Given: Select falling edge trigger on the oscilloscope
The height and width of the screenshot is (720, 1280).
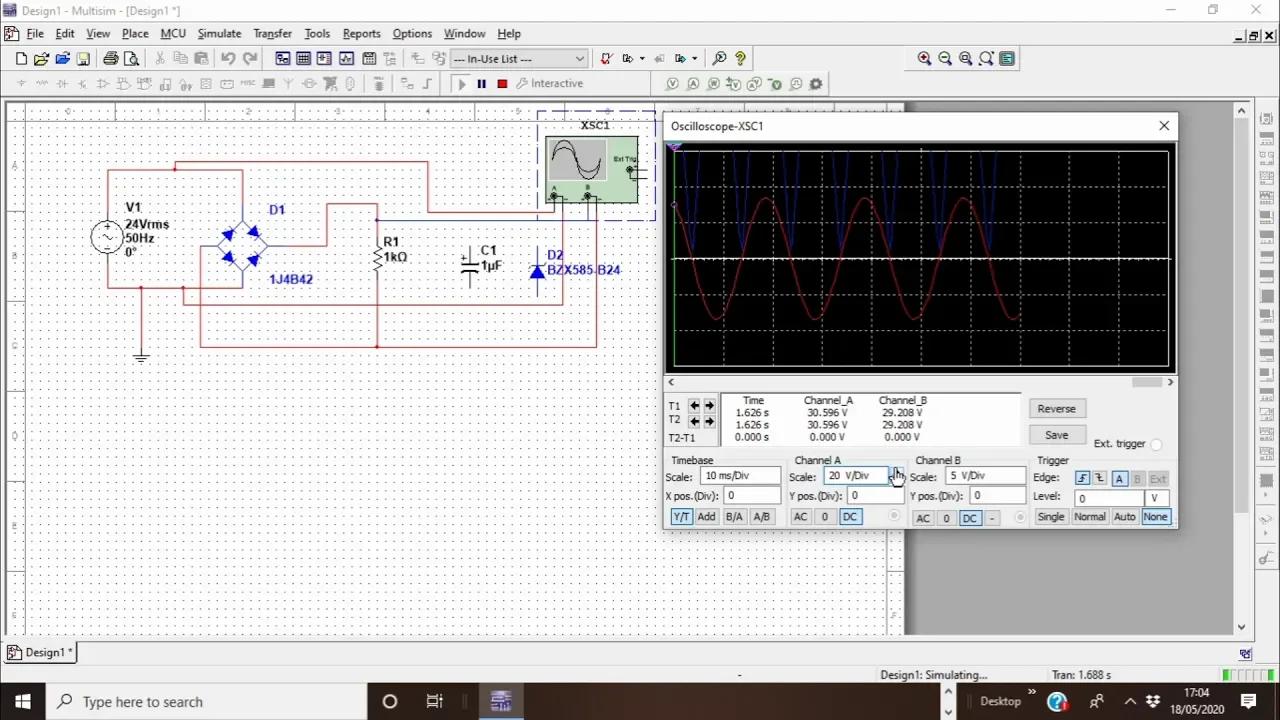Looking at the screenshot, I should (1100, 478).
